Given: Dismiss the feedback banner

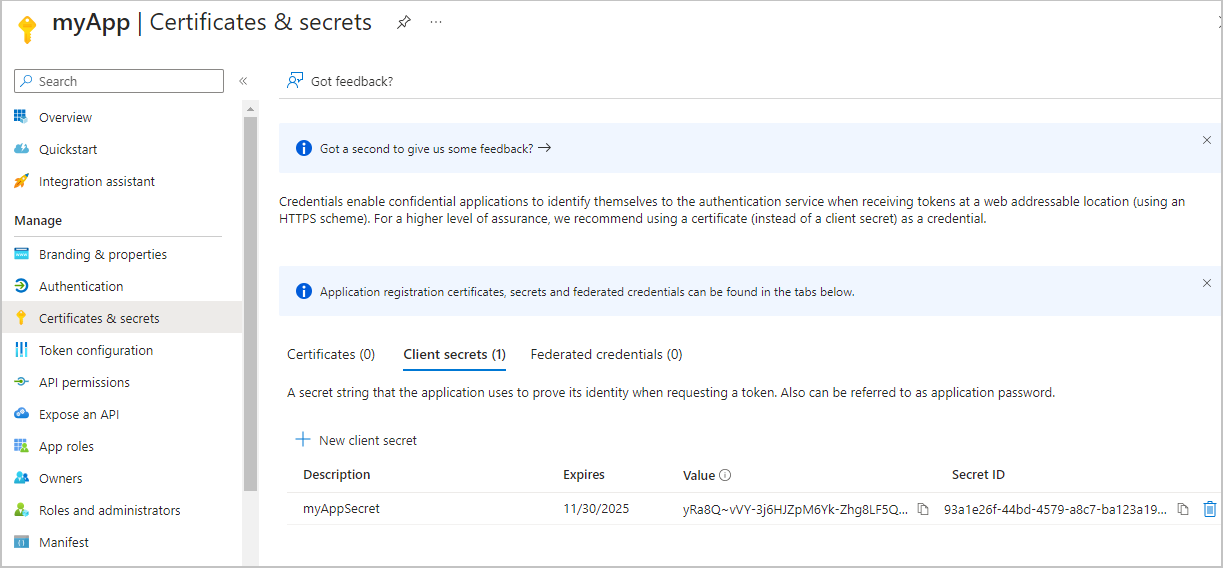Looking at the screenshot, I should pos(1207,140).
